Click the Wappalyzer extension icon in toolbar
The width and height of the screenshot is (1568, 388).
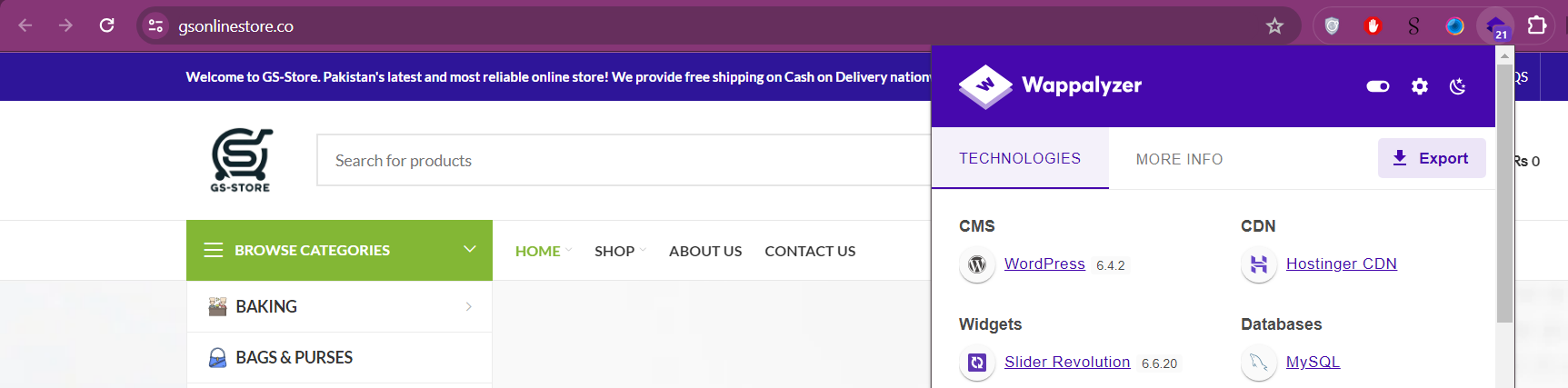point(1495,26)
